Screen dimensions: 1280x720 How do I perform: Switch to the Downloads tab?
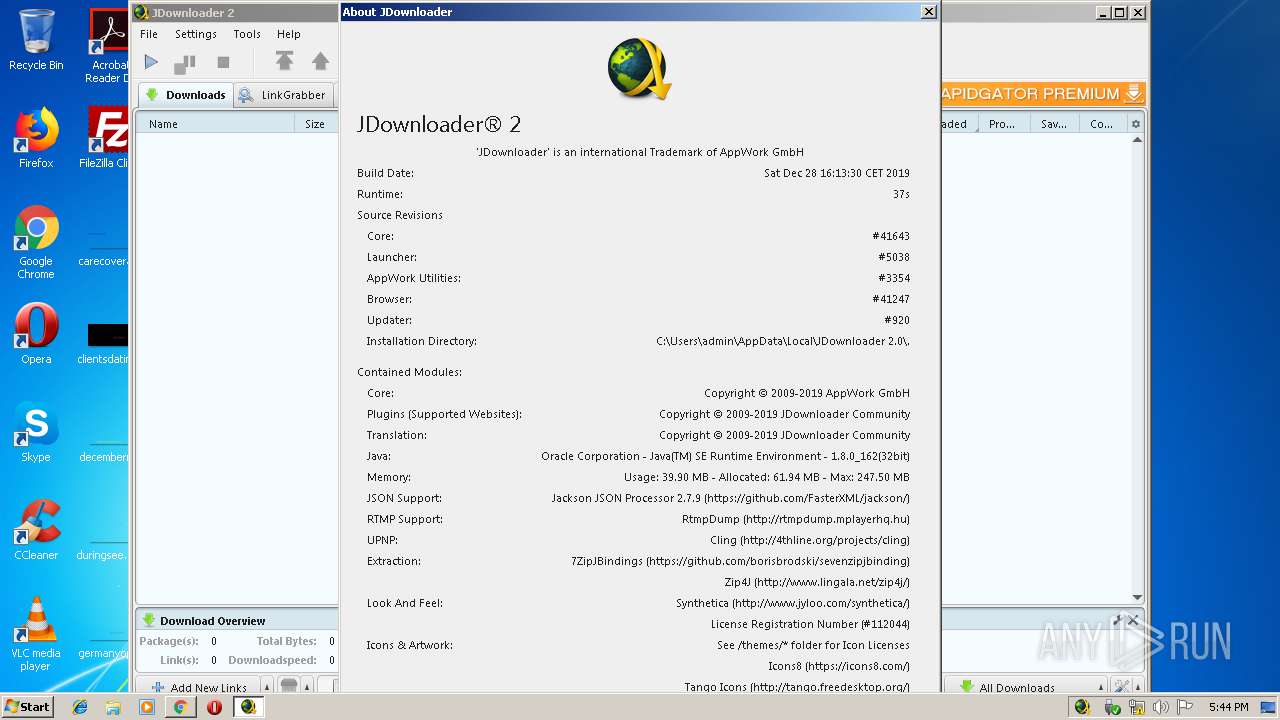(x=185, y=95)
